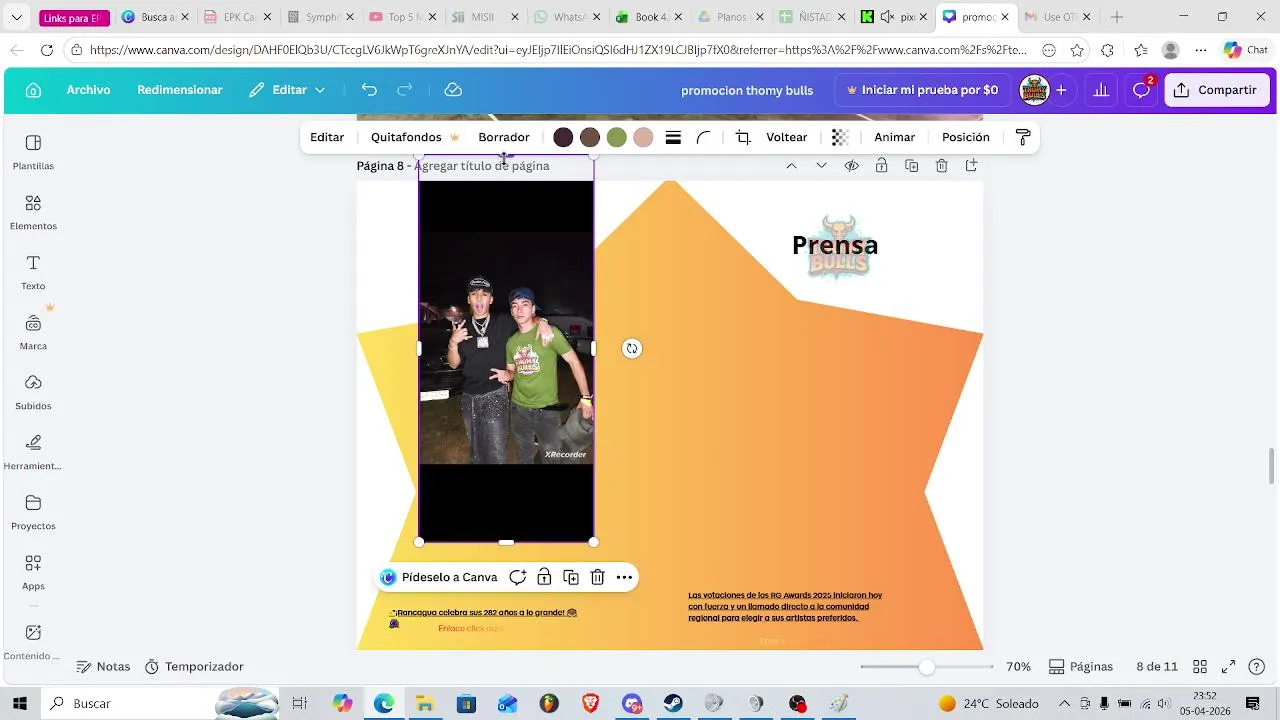Open the Texto panel
The height and width of the screenshot is (720, 1280).
(33, 272)
